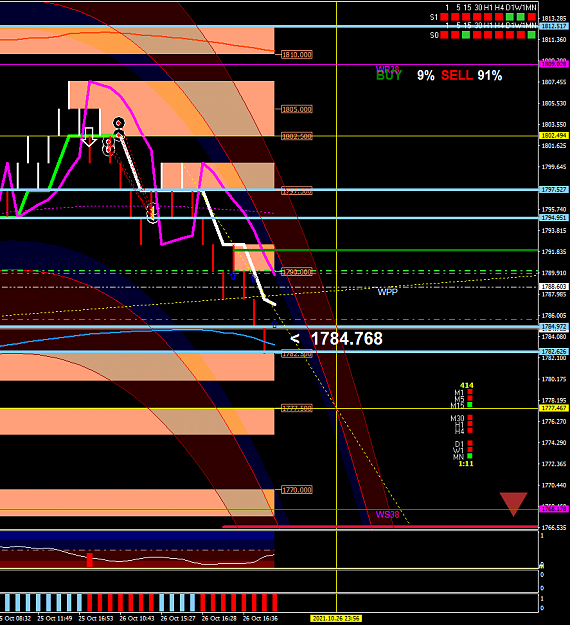570x625 pixels.
Task: Click the blue 1794.951 price axis tag
Action: coord(554,218)
